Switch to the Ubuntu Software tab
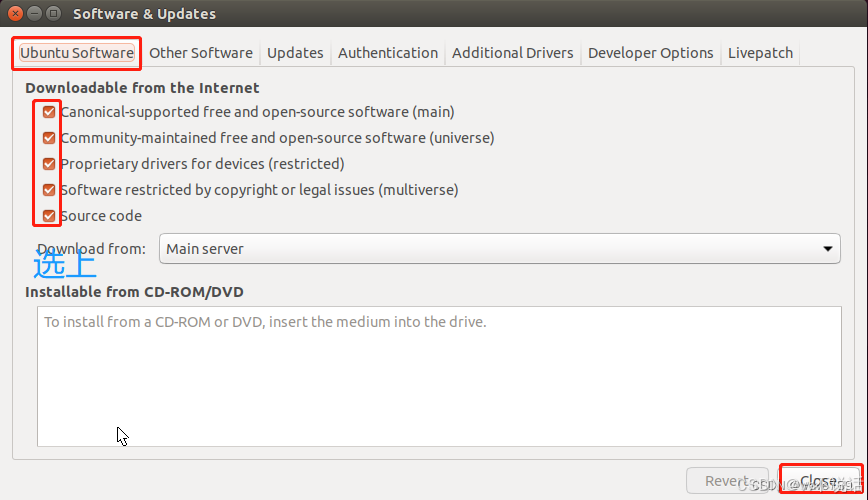This screenshot has width=868, height=500. (76, 53)
